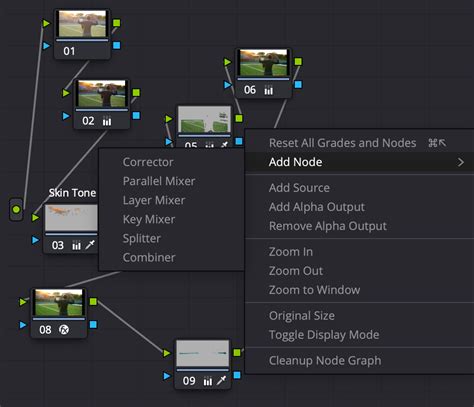Click node 02 grading bars icon
474x407 pixels.
(x=107, y=121)
